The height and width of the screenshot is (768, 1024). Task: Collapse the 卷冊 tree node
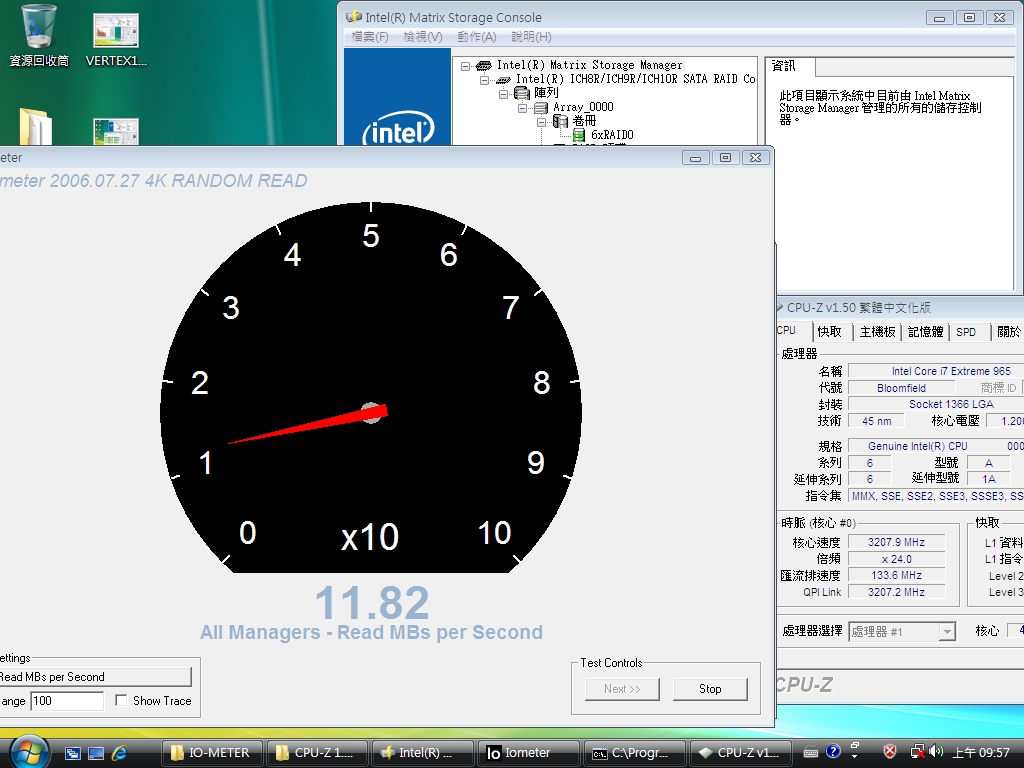tap(541, 122)
